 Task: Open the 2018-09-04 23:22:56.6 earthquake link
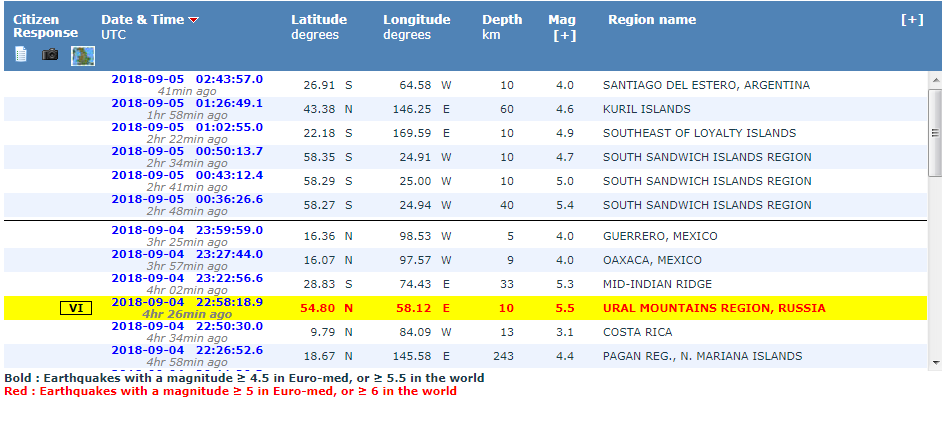point(187,278)
